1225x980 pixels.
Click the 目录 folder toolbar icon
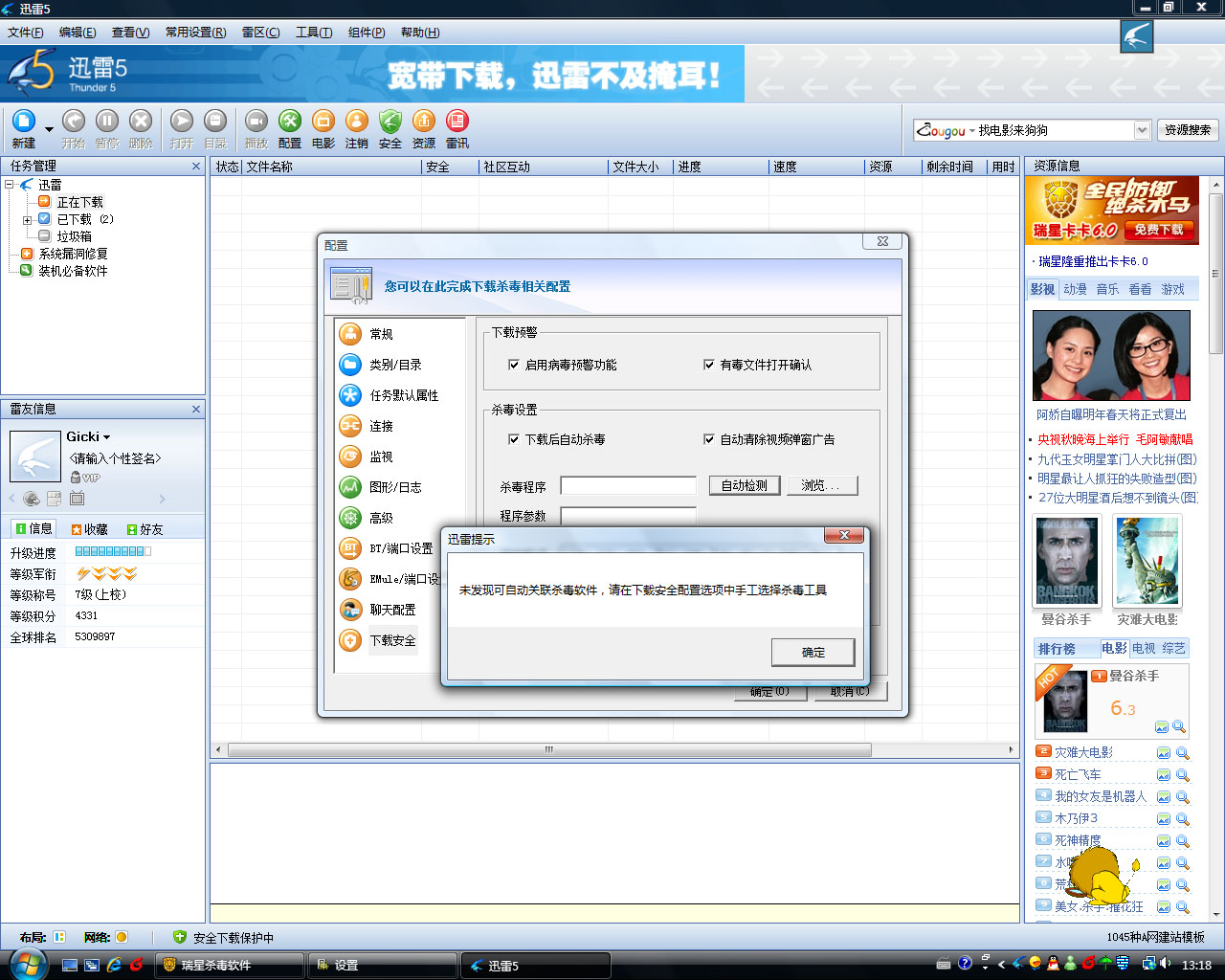pyautogui.click(x=215, y=121)
